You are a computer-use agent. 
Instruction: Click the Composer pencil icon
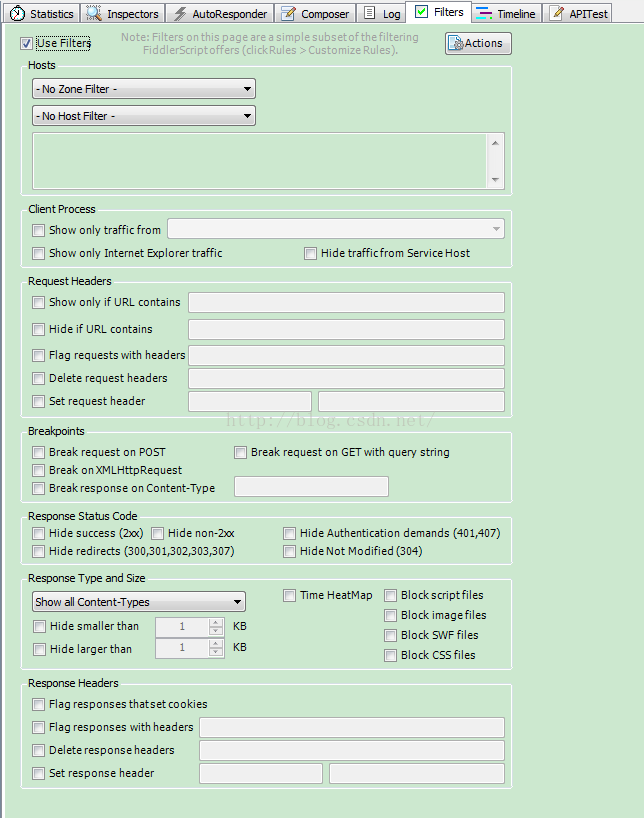(x=288, y=14)
